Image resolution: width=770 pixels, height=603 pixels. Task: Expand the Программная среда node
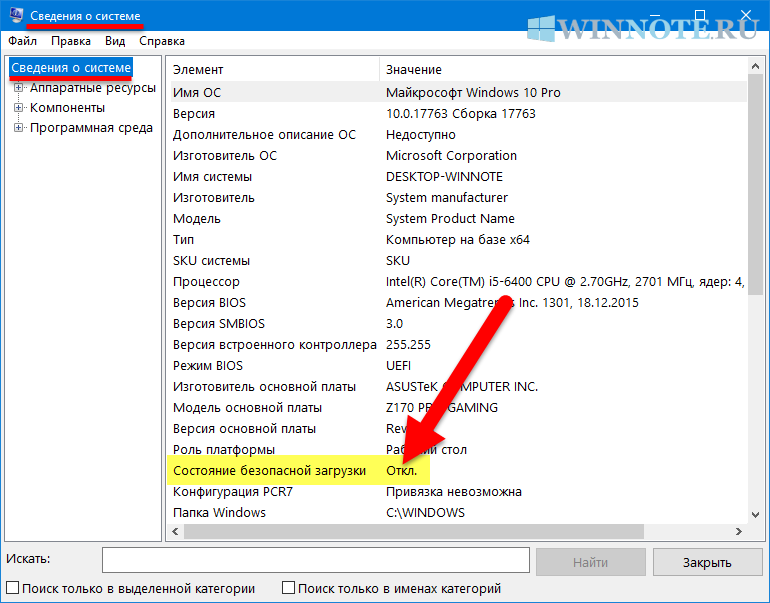(x=18, y=128)
